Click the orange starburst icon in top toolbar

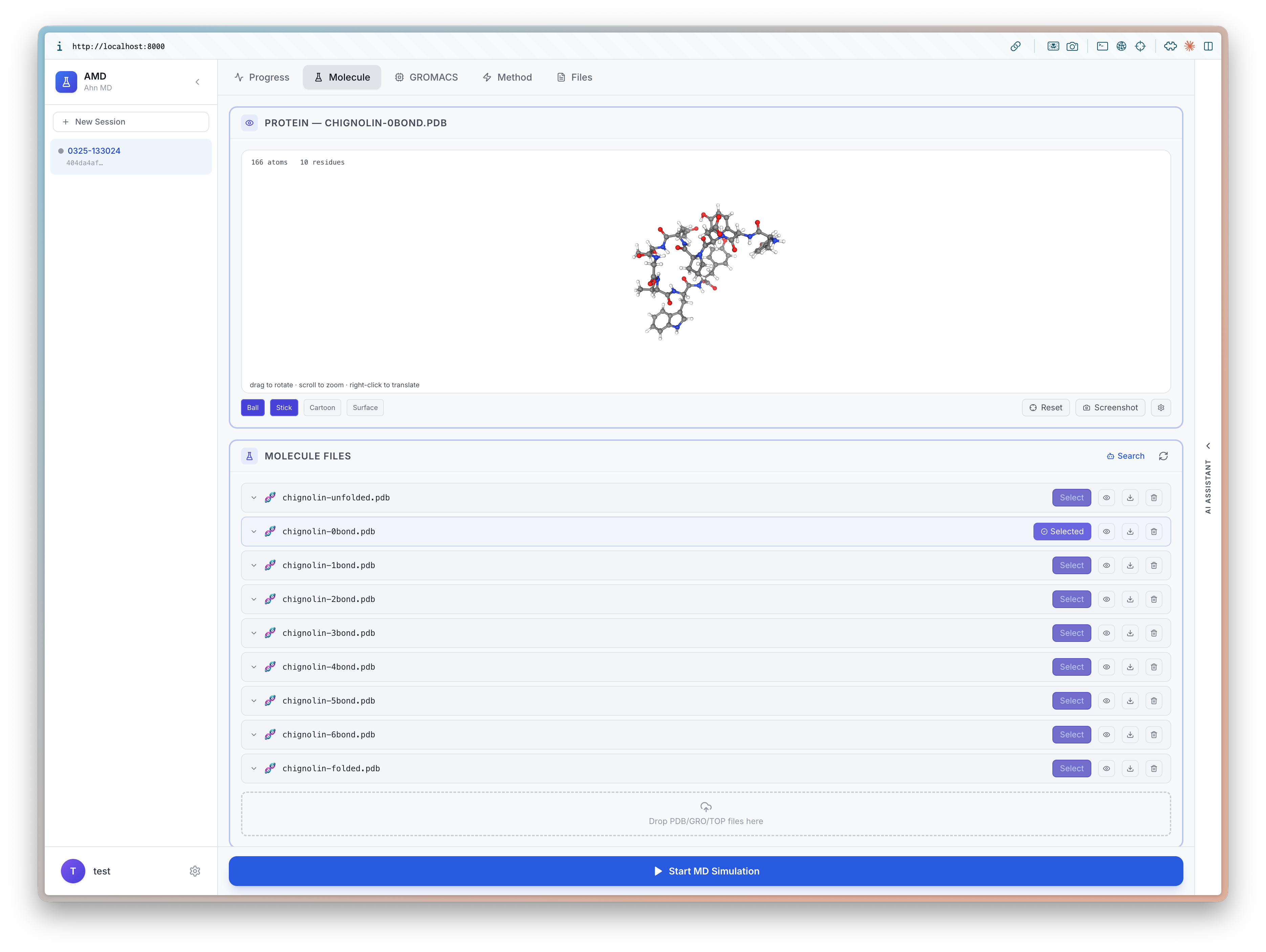1189,46
